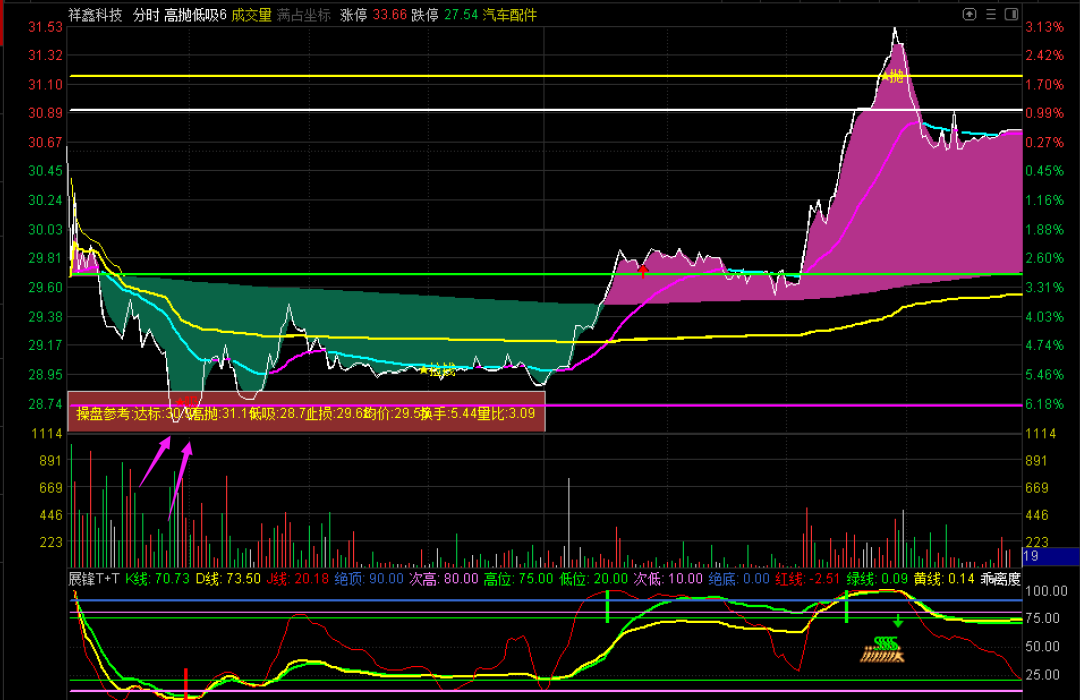Click the D线: 73.50 value
Screen dimensions: 1080x700
pyautogui.click(x=229, y=579)
